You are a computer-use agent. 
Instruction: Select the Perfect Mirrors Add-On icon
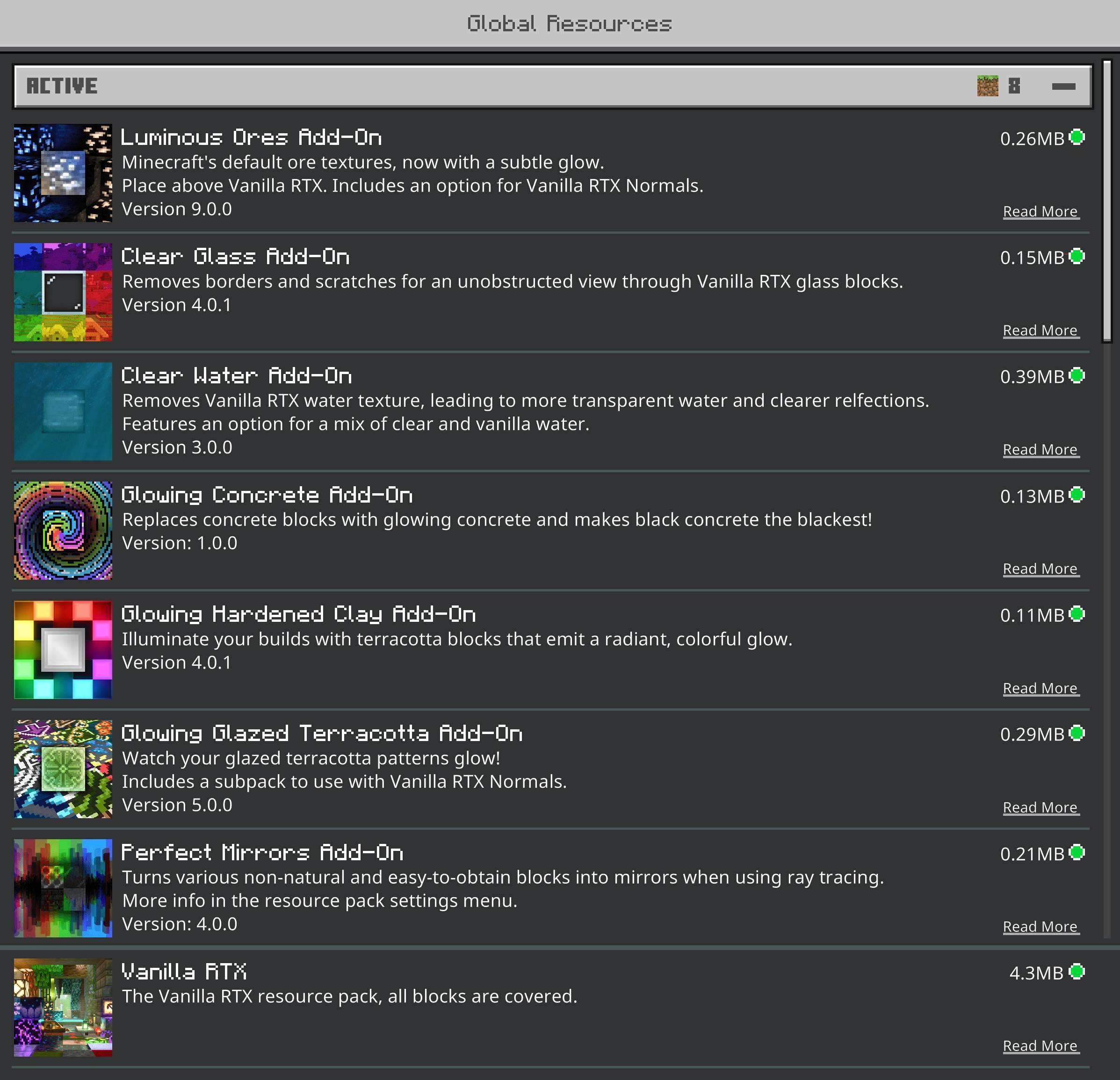pyautogui.click(x=63, y=888)
